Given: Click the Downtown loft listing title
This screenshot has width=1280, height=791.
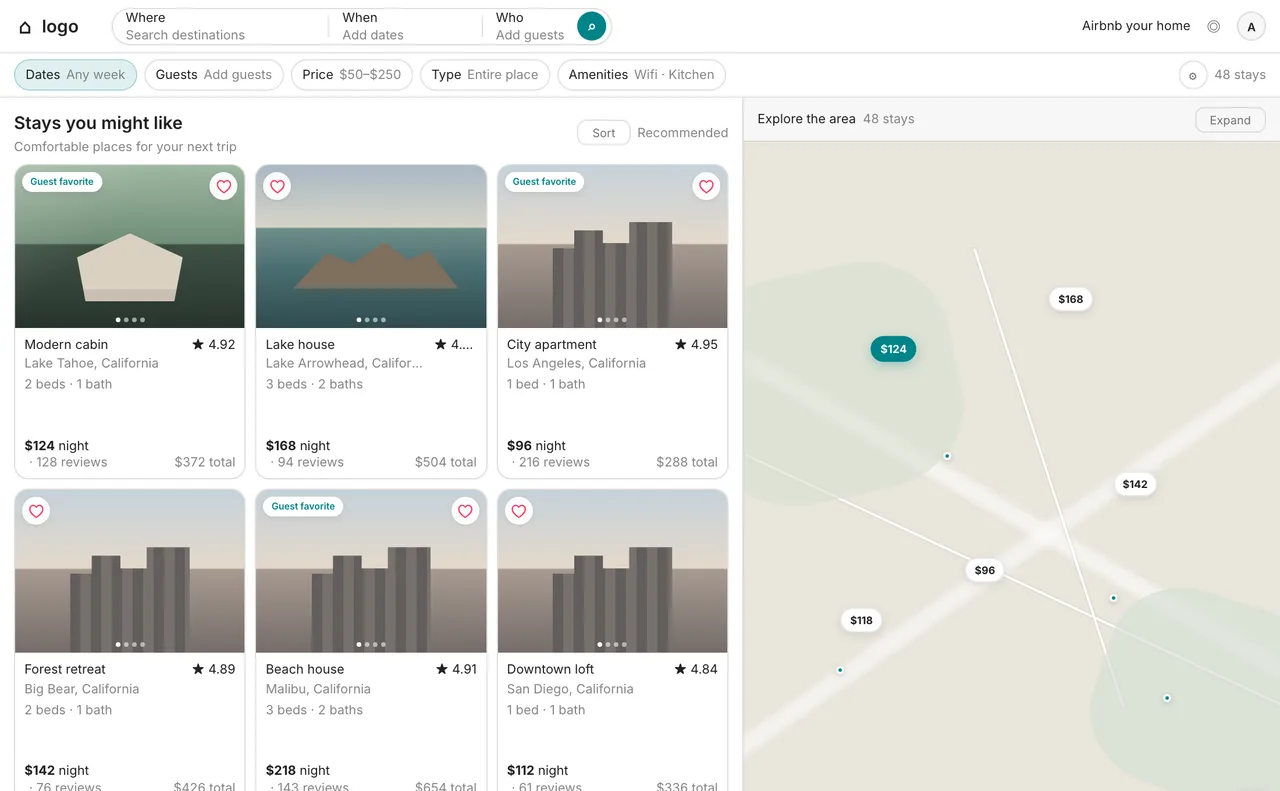Looking at the screenshot, I should 550,669.
